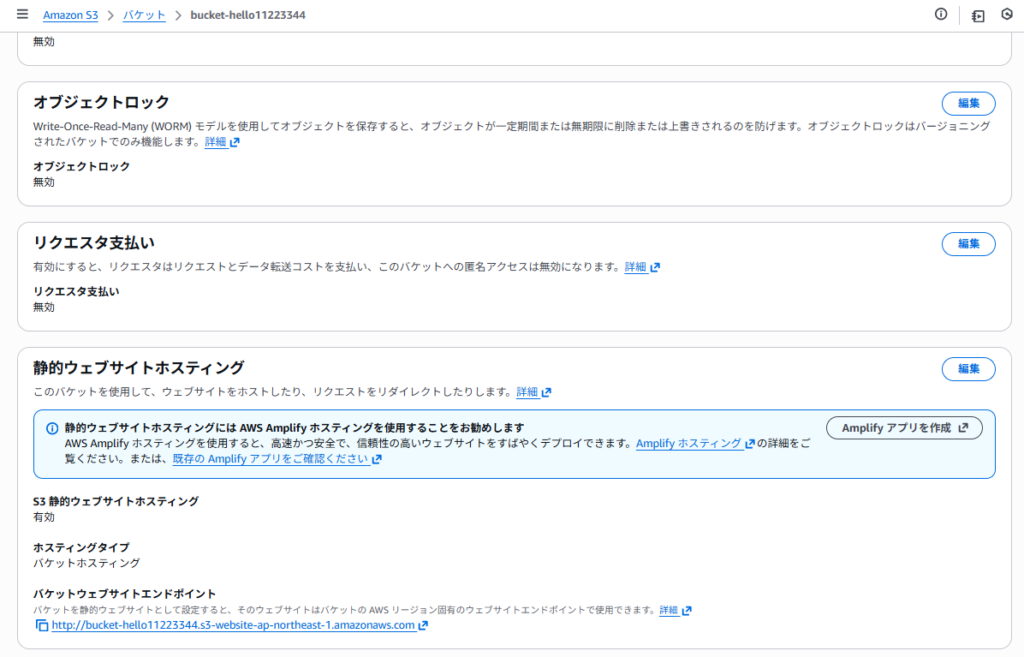Click Amplify アプリを作成 button
The height and width of the screenshot is (657, 1024).
[904, 428]
